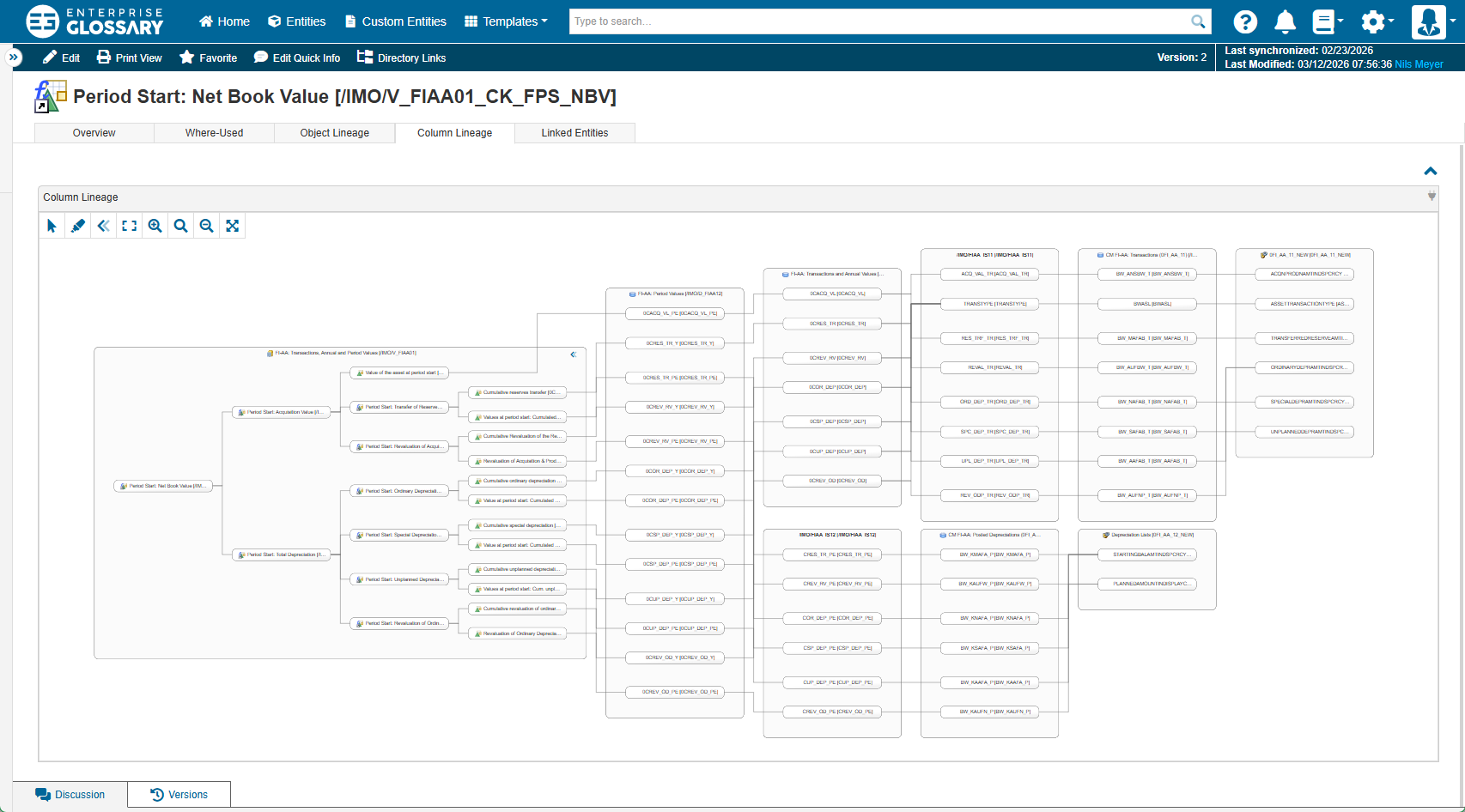Switch to the Linked Entities tab

click(575, 133)
